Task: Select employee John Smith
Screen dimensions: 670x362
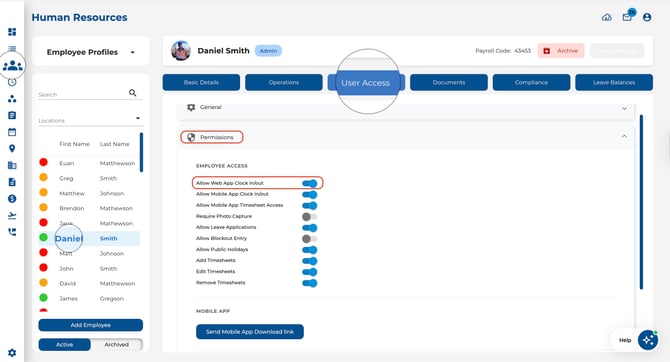Action: click(x=89, y=268)
